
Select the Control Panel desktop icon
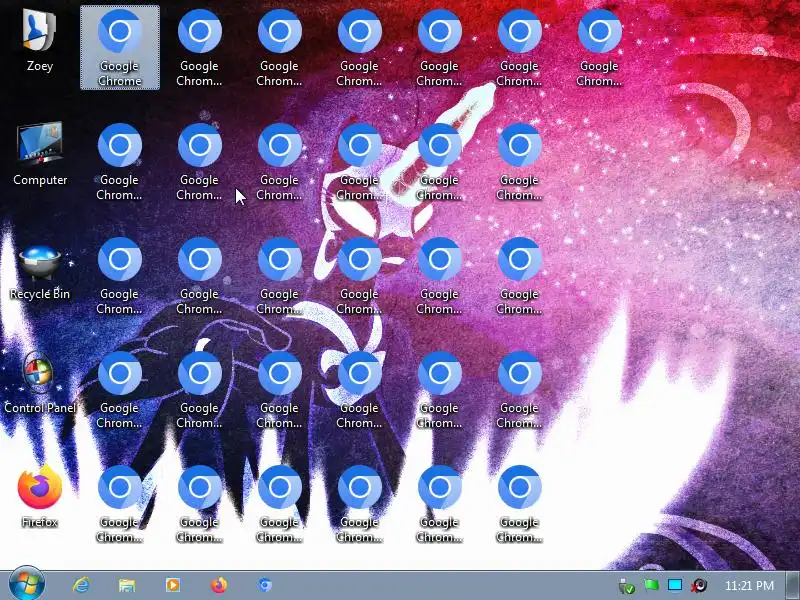click(x=40, y=383)
